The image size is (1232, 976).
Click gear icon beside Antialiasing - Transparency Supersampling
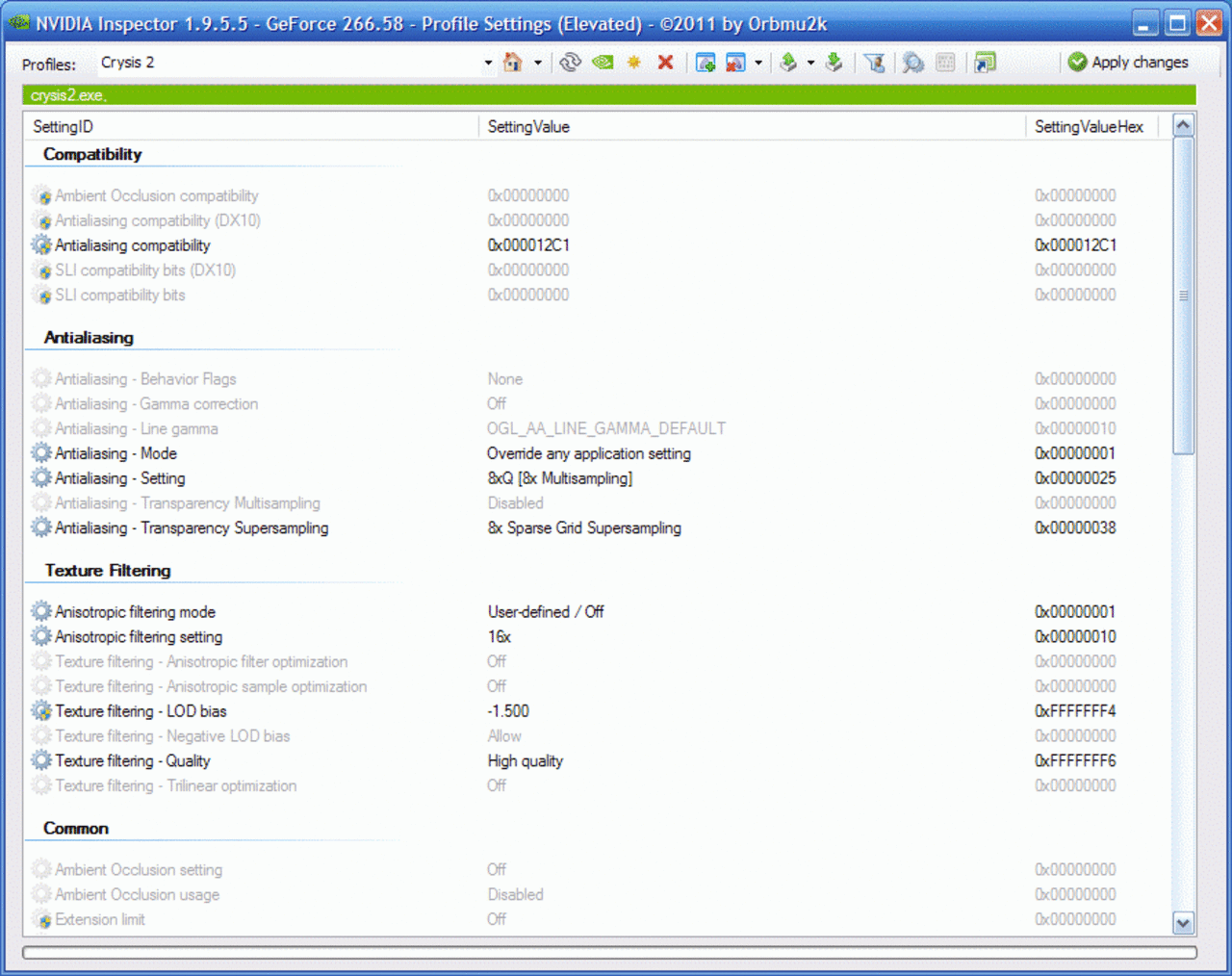[41, 528]
